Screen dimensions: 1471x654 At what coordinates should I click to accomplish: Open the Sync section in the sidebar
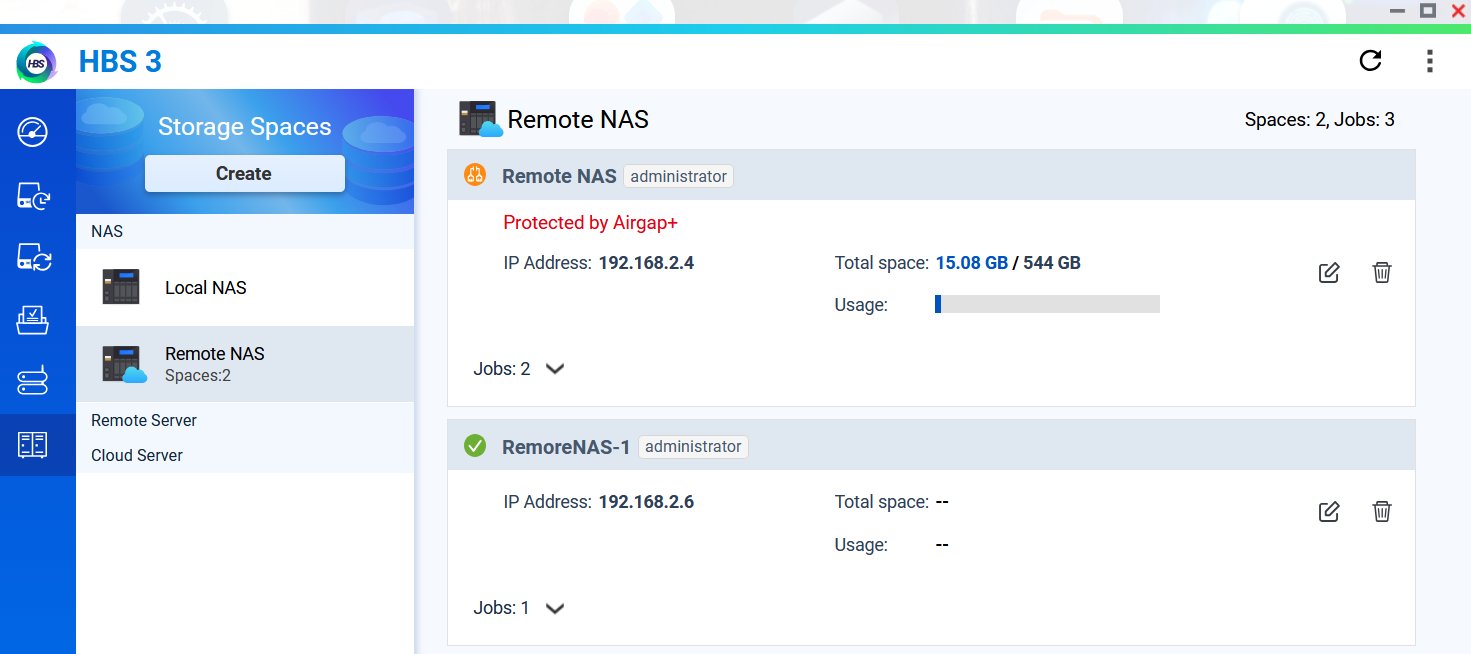point(33,258)
